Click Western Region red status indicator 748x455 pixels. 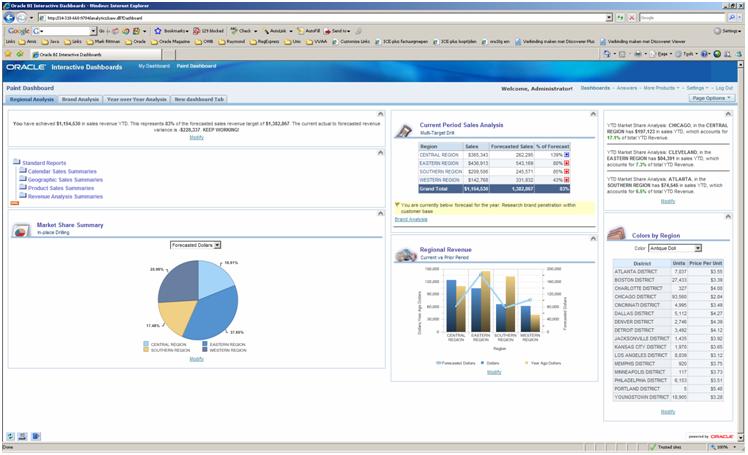click(566, 180)
